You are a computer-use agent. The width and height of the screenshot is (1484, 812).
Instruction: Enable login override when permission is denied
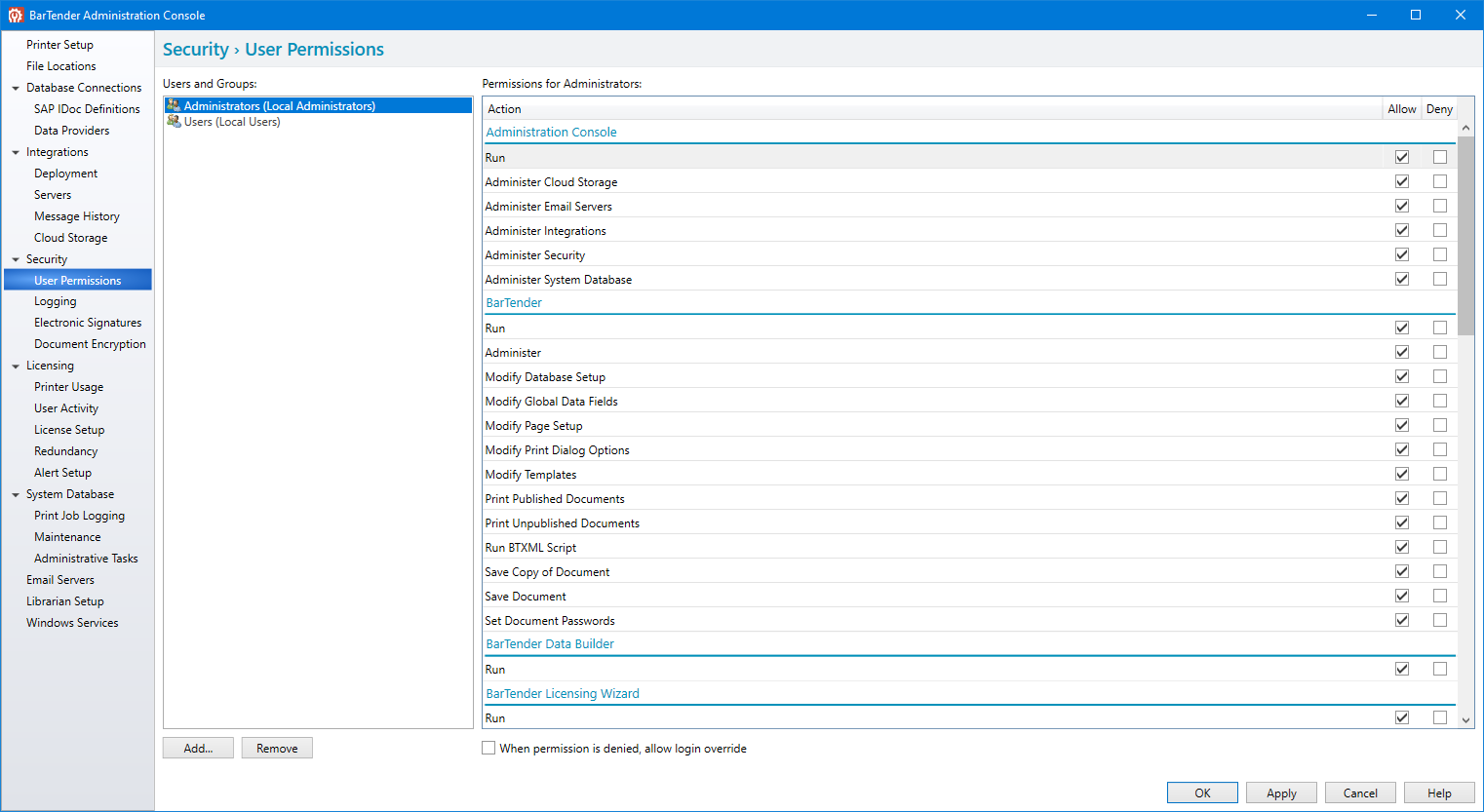pyautogui.click(x=488, y=748)
